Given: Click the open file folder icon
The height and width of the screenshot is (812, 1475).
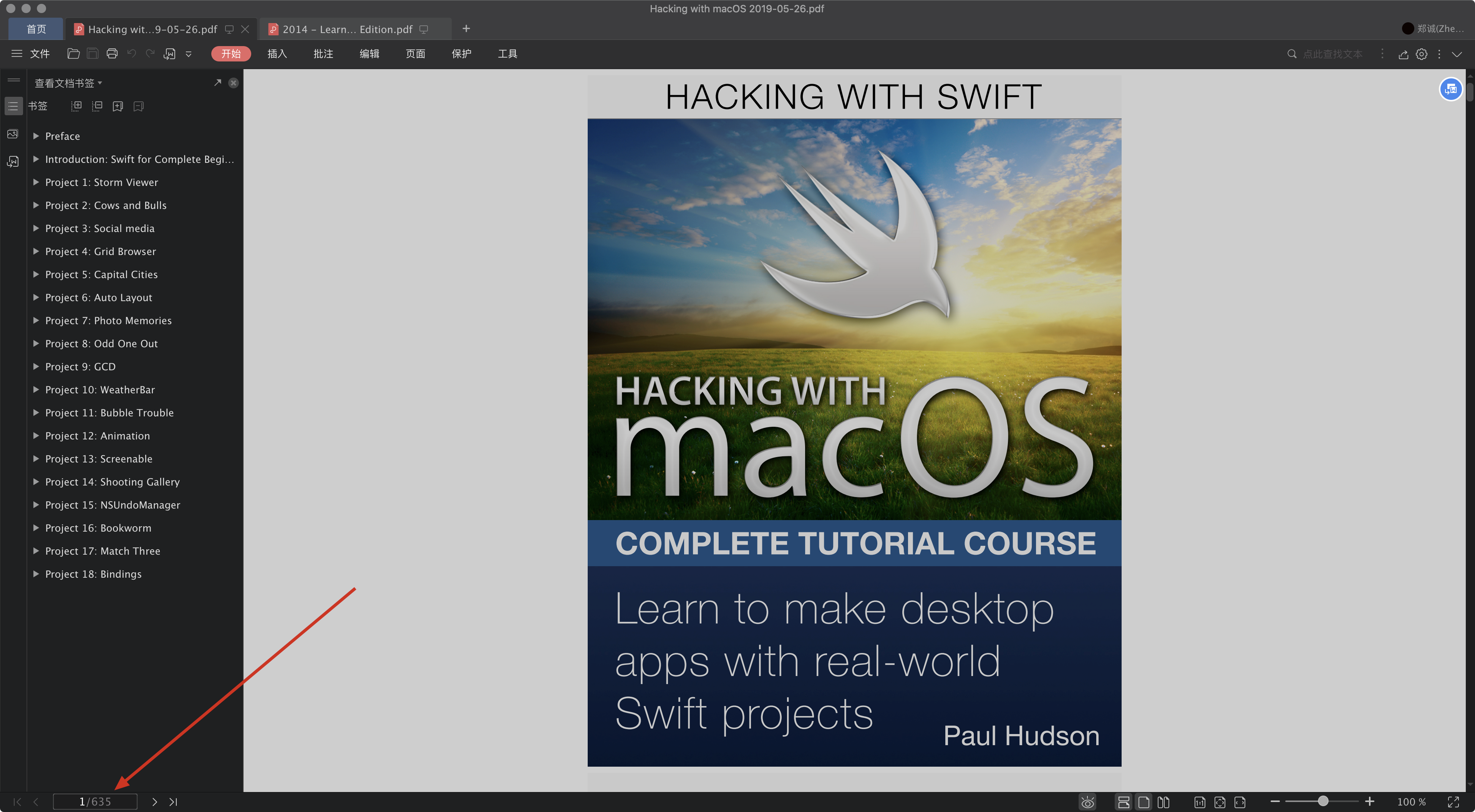Looking at the screenshot, I should click(73, 54).
